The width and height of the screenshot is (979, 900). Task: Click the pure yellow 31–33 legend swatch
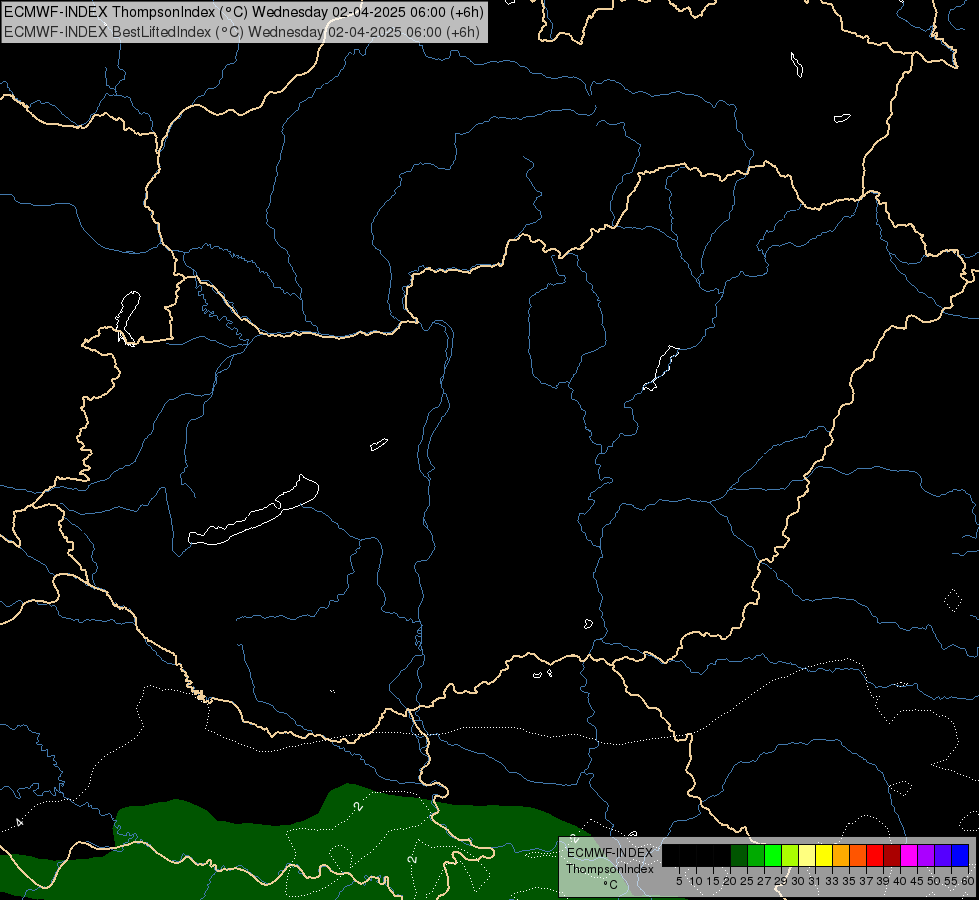(x=824, y=855)
